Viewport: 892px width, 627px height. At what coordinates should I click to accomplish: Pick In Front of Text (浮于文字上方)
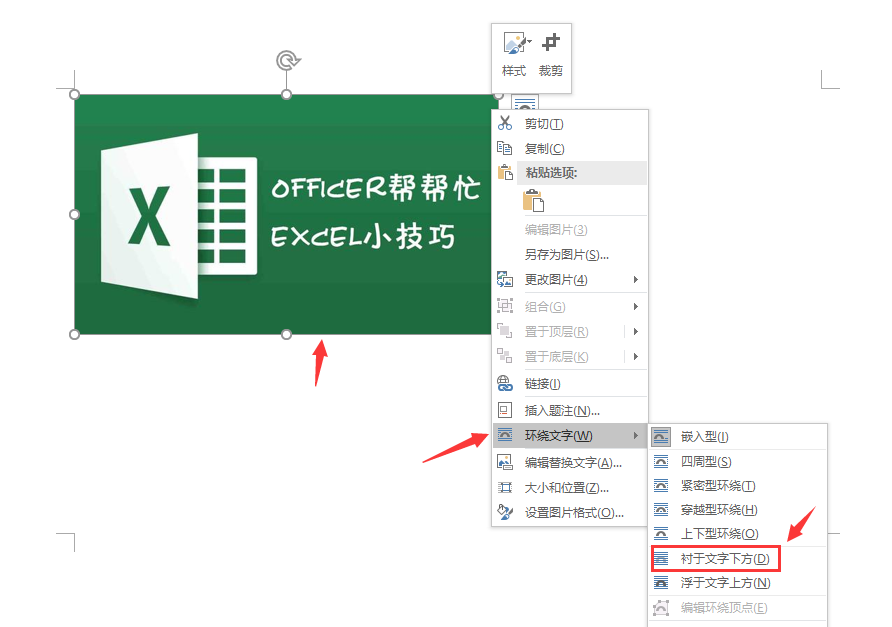tap(724, 582)
